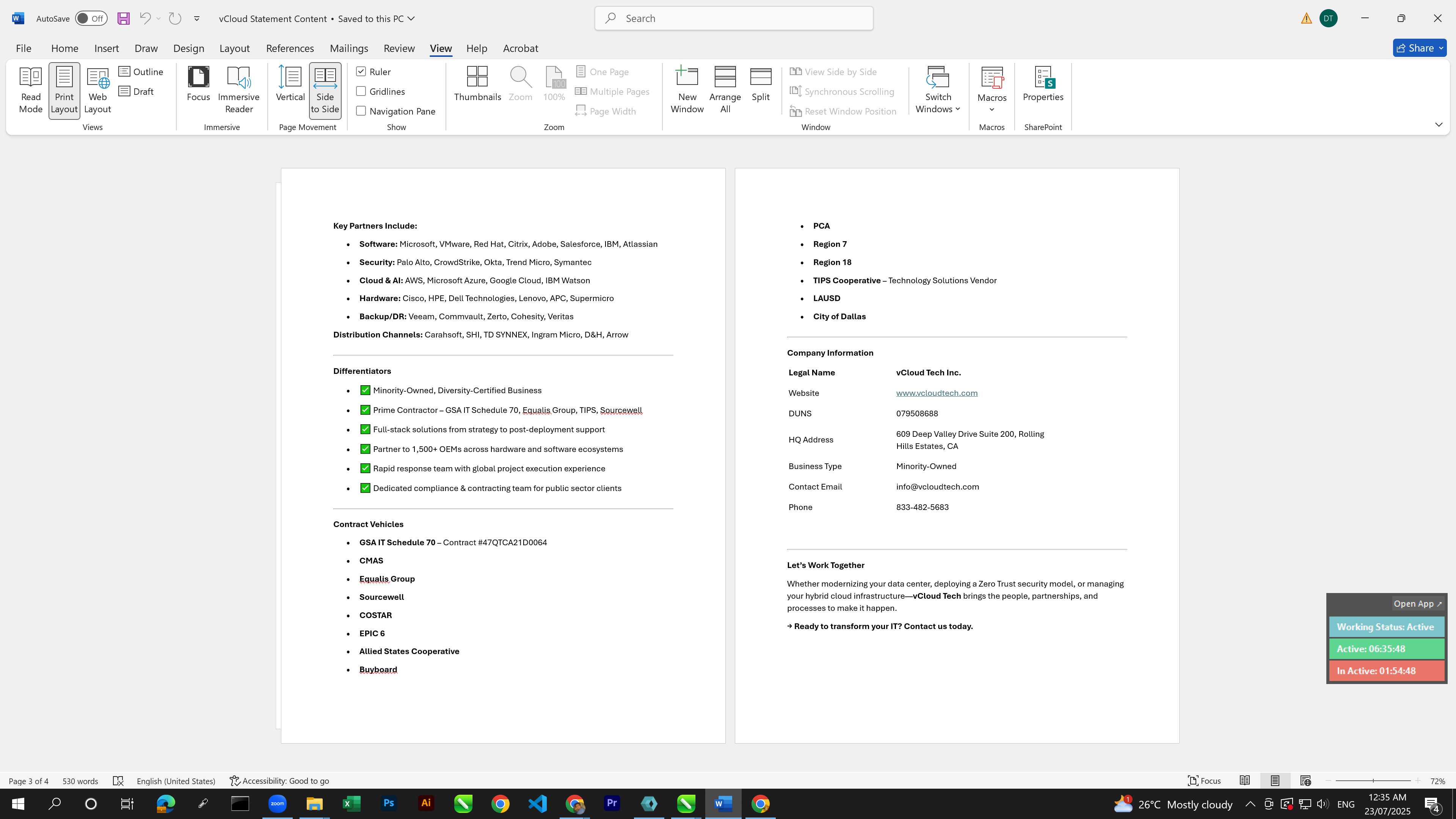
Task: Switch to the Home tab
Action: (x=64, y=48)
